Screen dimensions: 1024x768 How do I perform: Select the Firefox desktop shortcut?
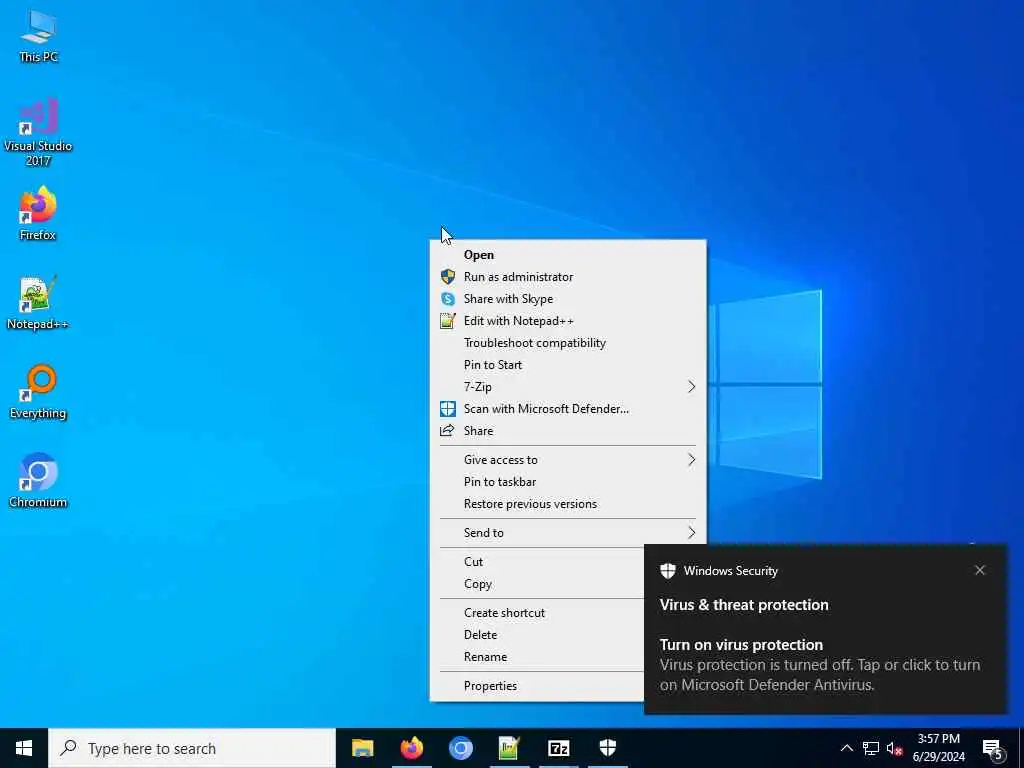(38, 214)
